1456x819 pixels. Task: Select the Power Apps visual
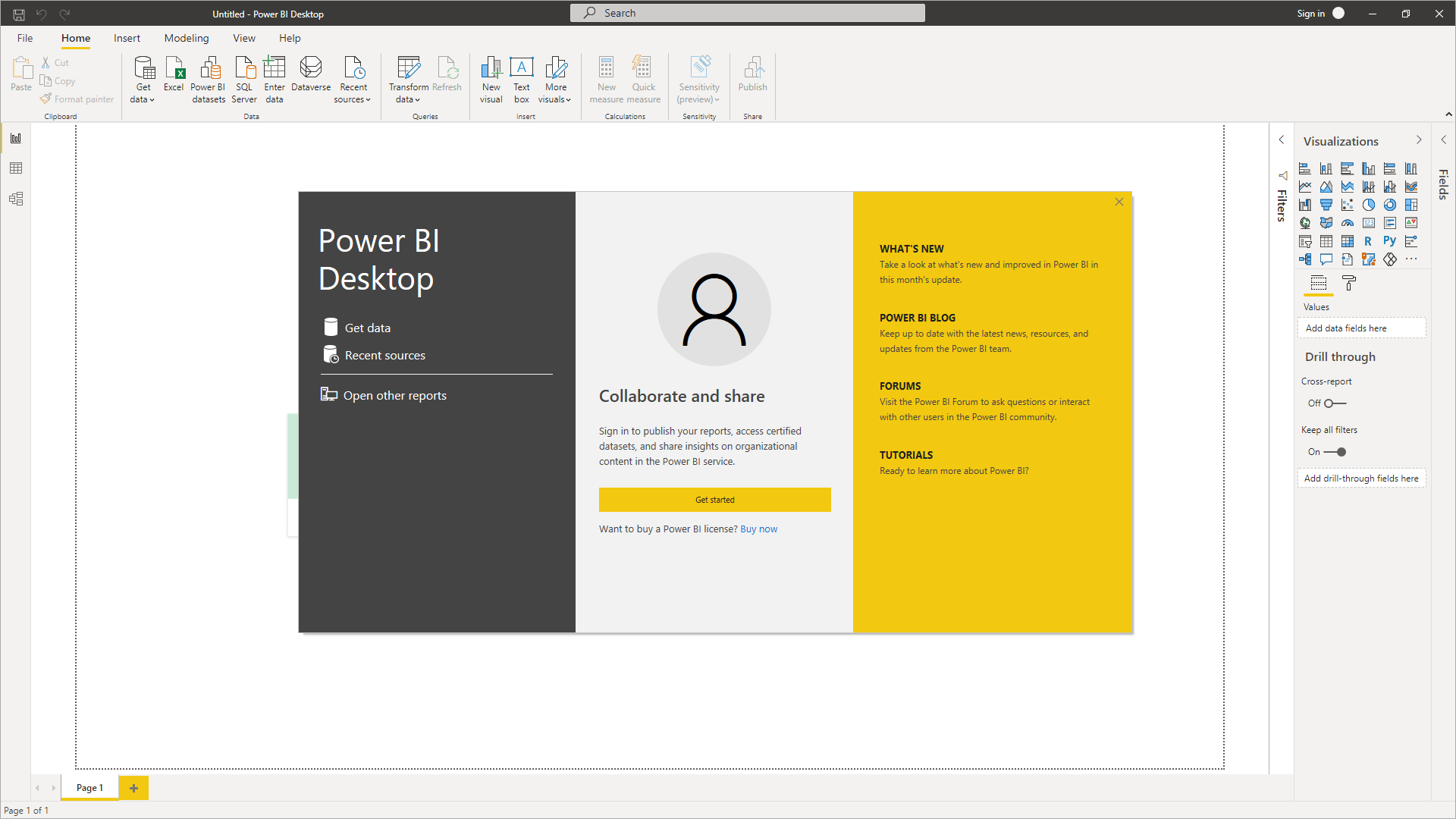1390,259
